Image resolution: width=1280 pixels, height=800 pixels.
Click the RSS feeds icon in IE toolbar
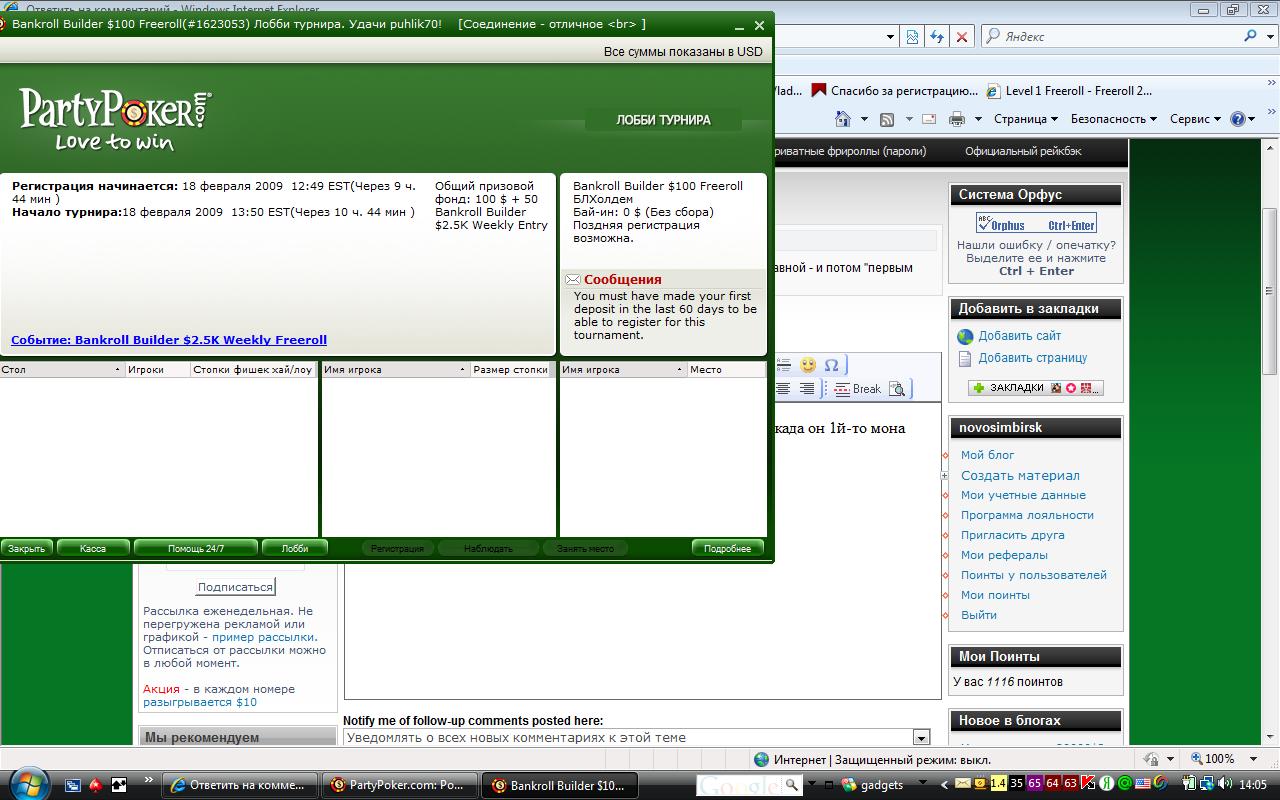(886, 119)
